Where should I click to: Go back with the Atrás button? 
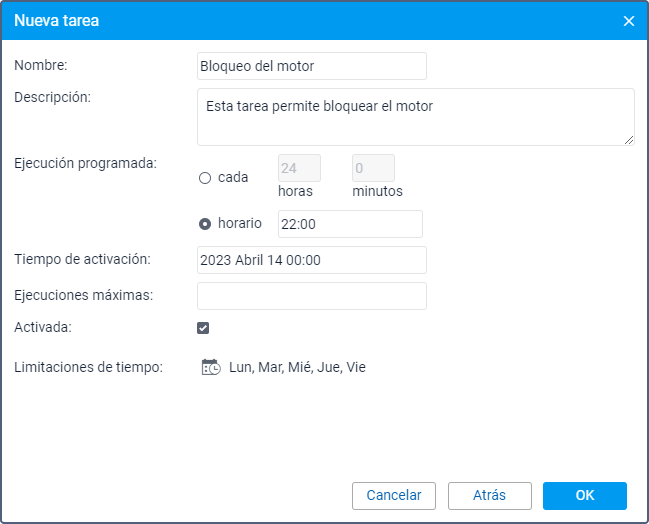tap(489, 496)
